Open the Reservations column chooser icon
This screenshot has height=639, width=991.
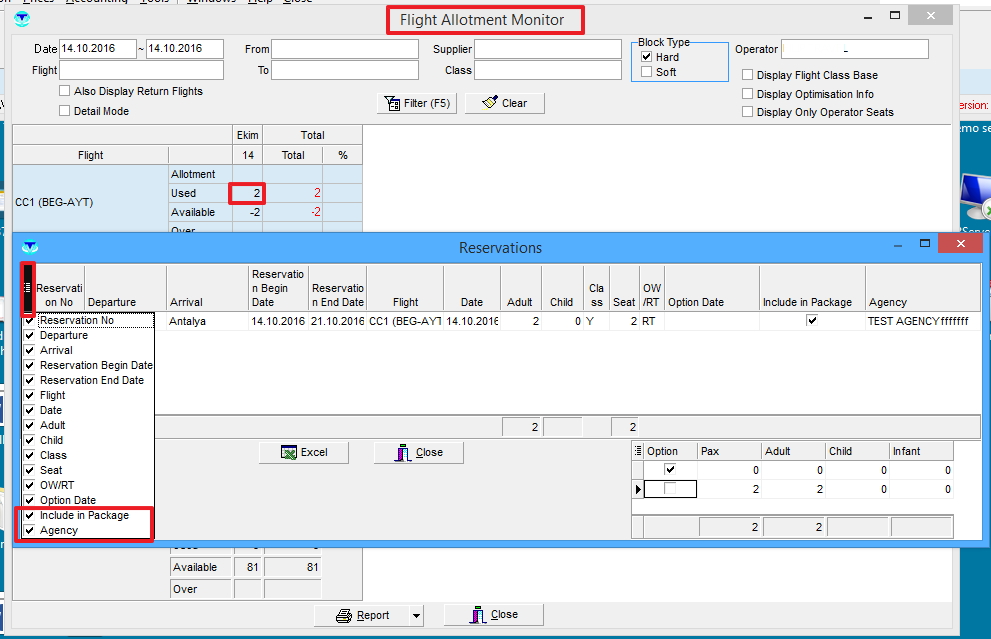[x=28, y=287]
